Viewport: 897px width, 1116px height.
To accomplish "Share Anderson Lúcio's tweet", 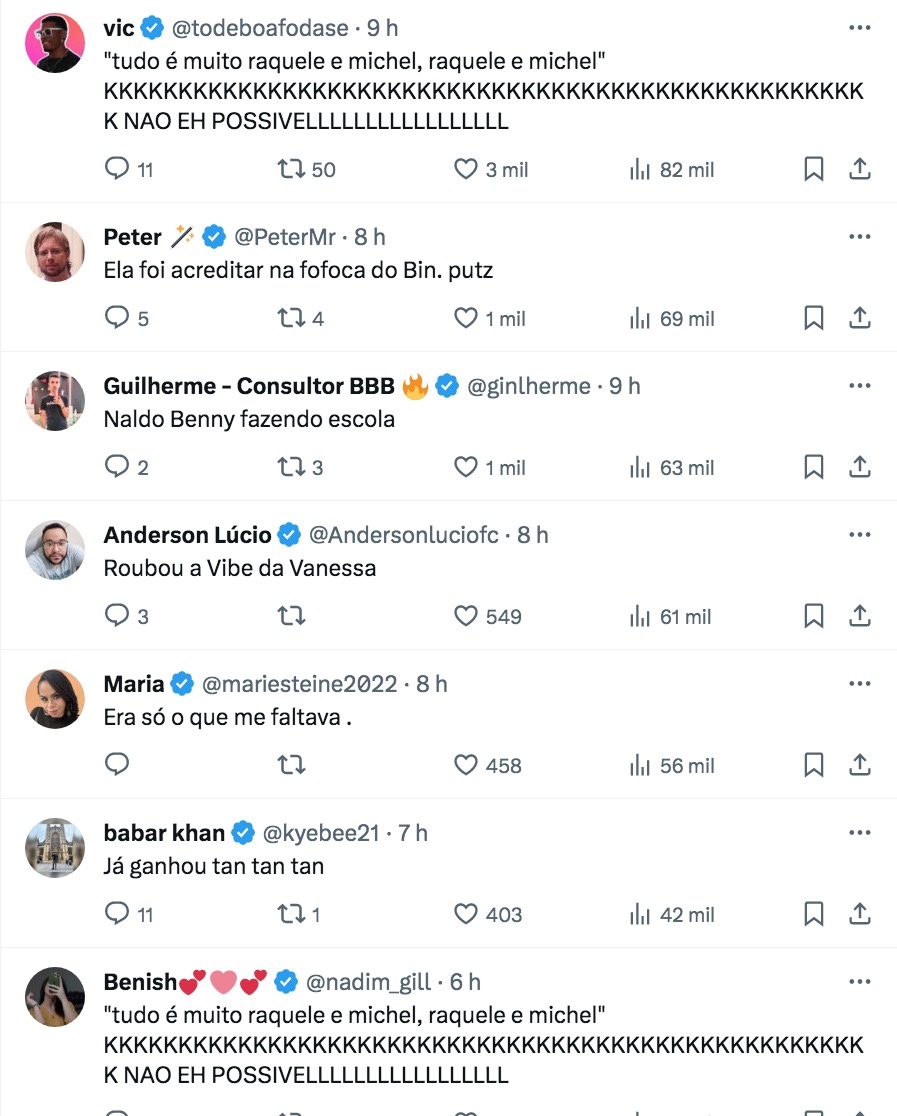I will (x=859, y=617).
